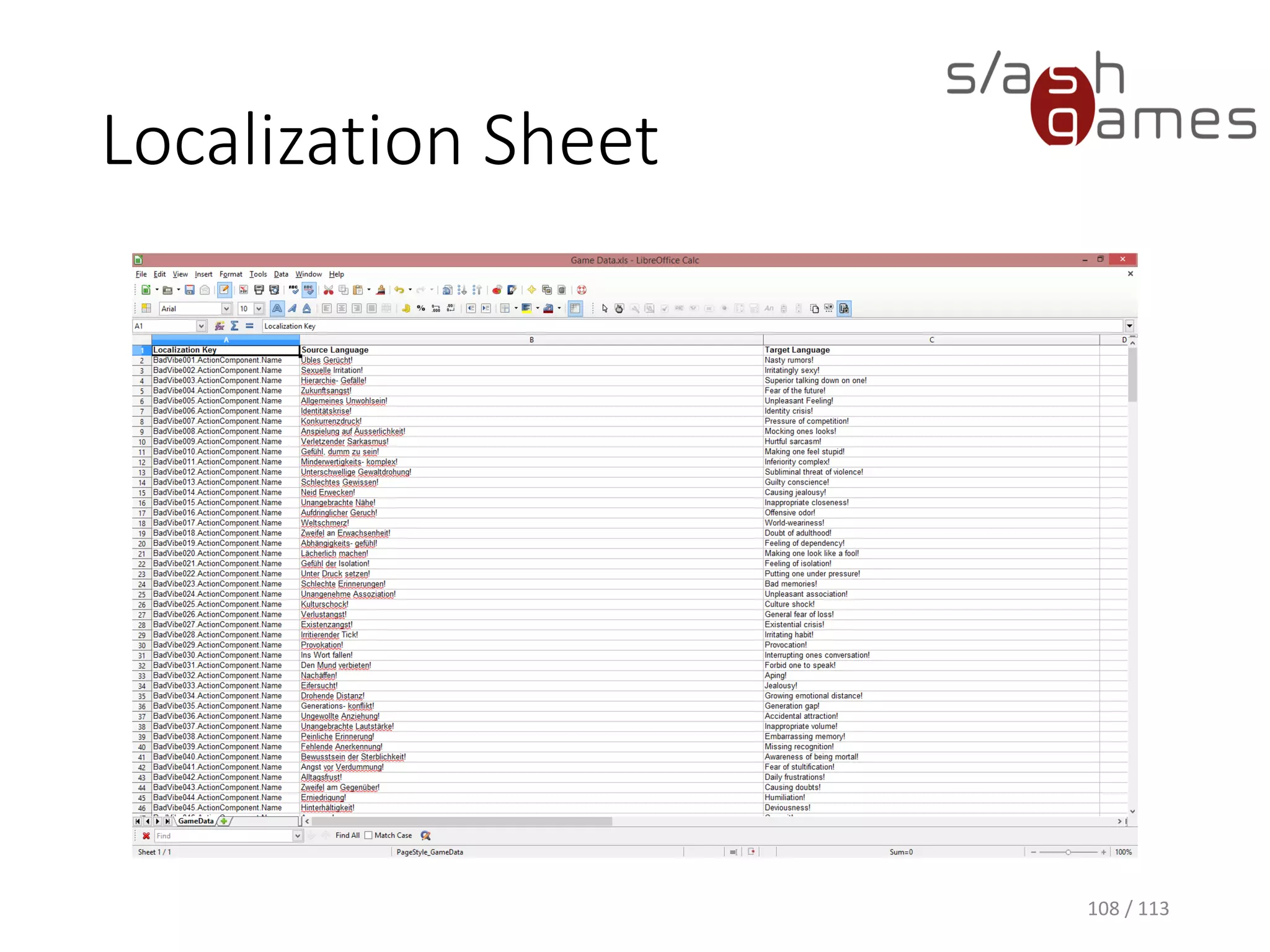The image size is (1270, 952).
Task: Enable the Match Case checkbox
Action: coord(368,835)
